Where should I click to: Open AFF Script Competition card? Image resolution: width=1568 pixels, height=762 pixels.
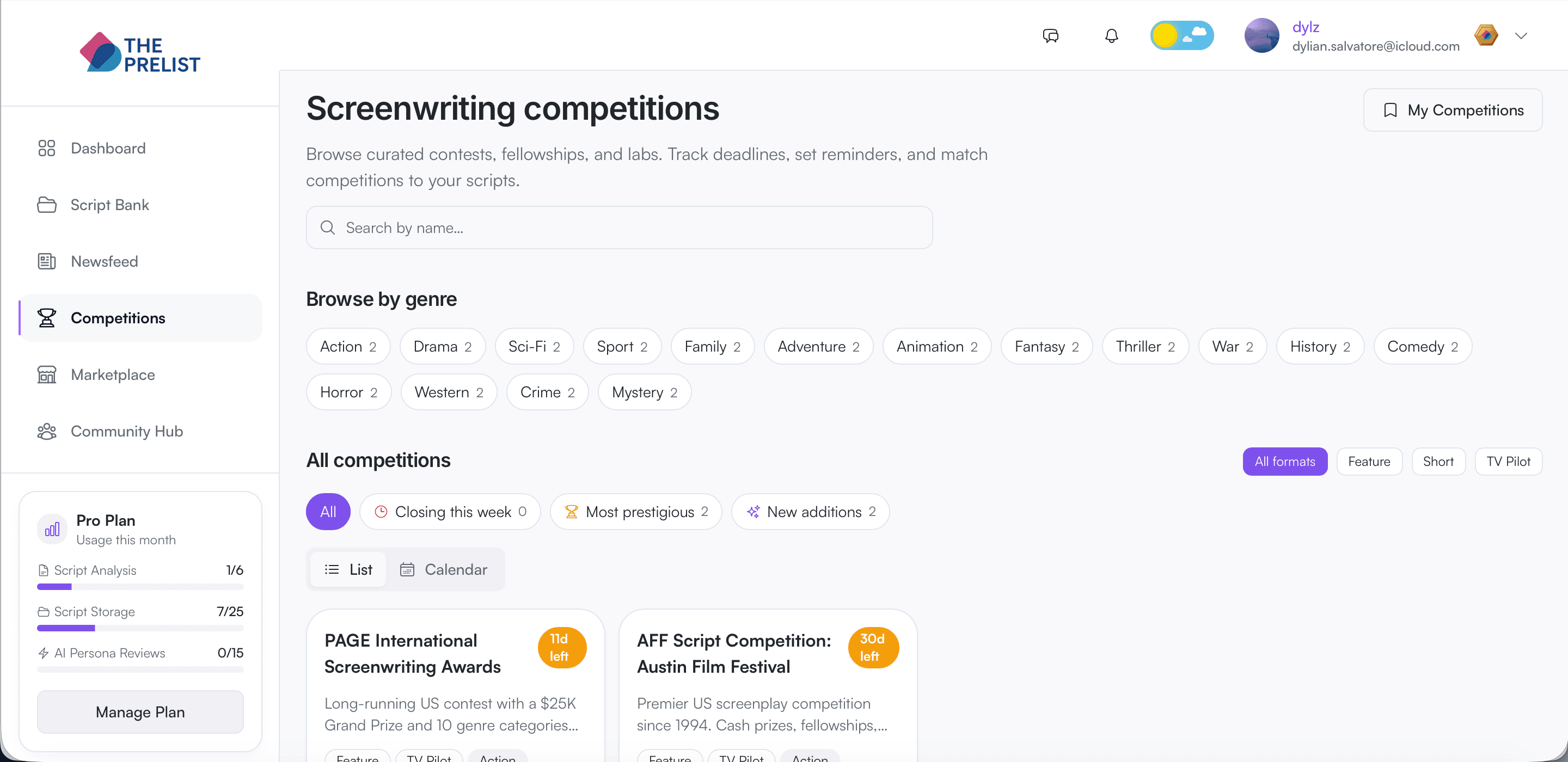(768, 685)
